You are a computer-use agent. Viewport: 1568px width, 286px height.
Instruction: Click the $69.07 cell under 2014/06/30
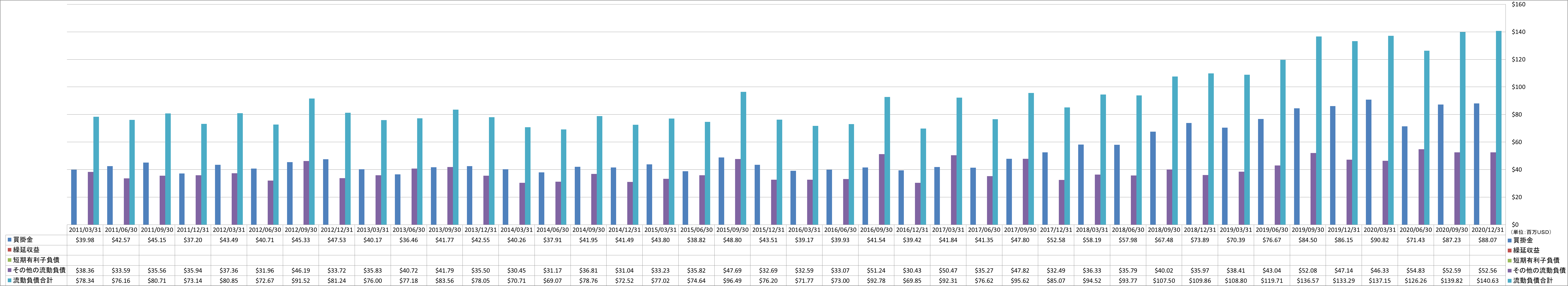pyautogui.click(x=553, y=280)
